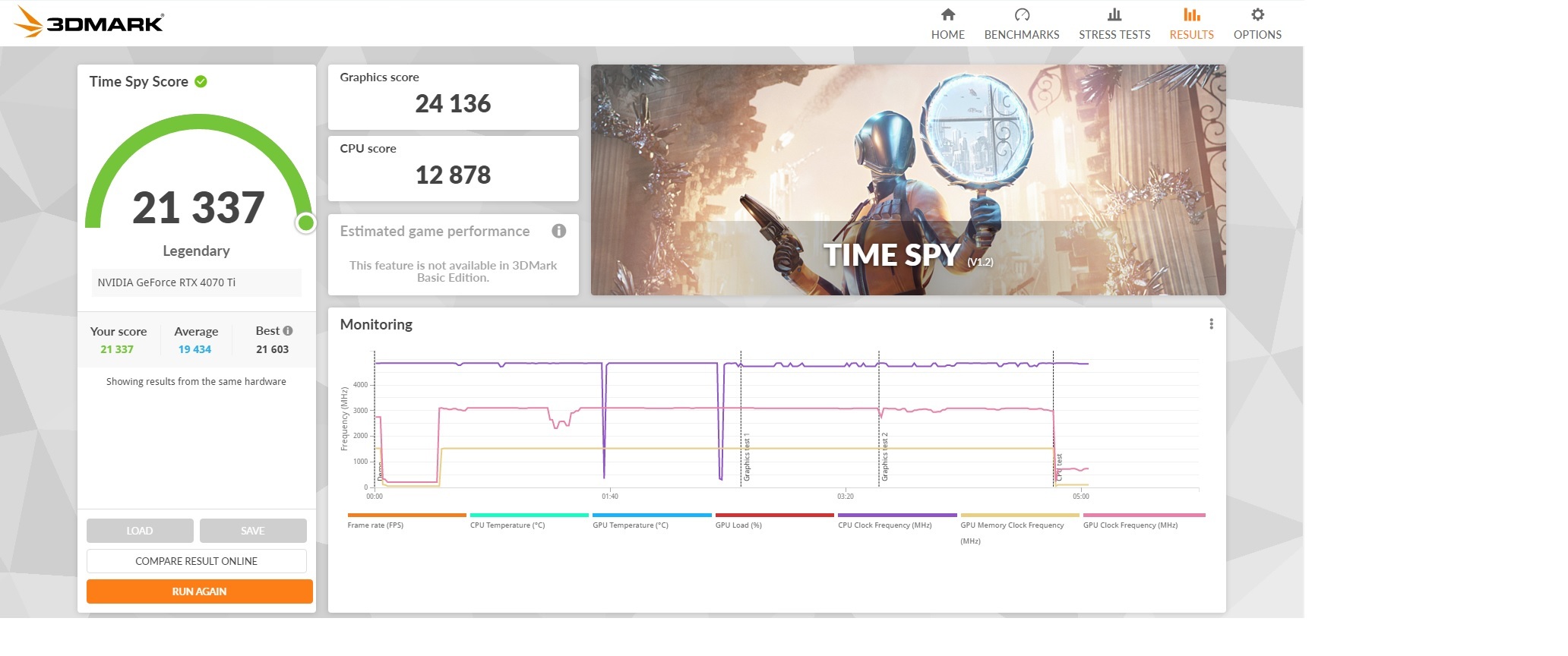Click the Monitoring heading

[x=376, y=325]
